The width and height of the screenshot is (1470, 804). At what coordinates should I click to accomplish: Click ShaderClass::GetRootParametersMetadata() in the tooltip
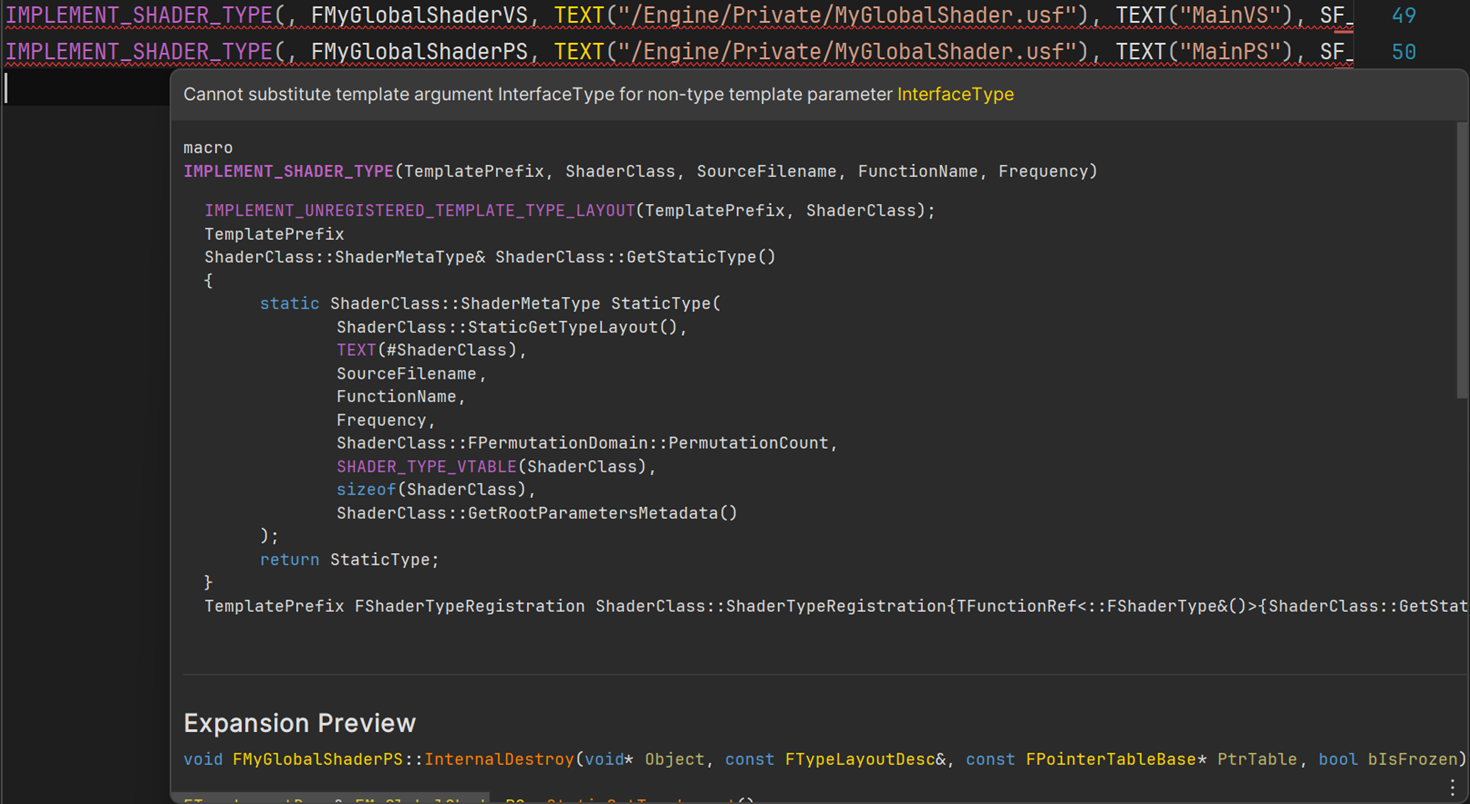click(x=537, y=513)
